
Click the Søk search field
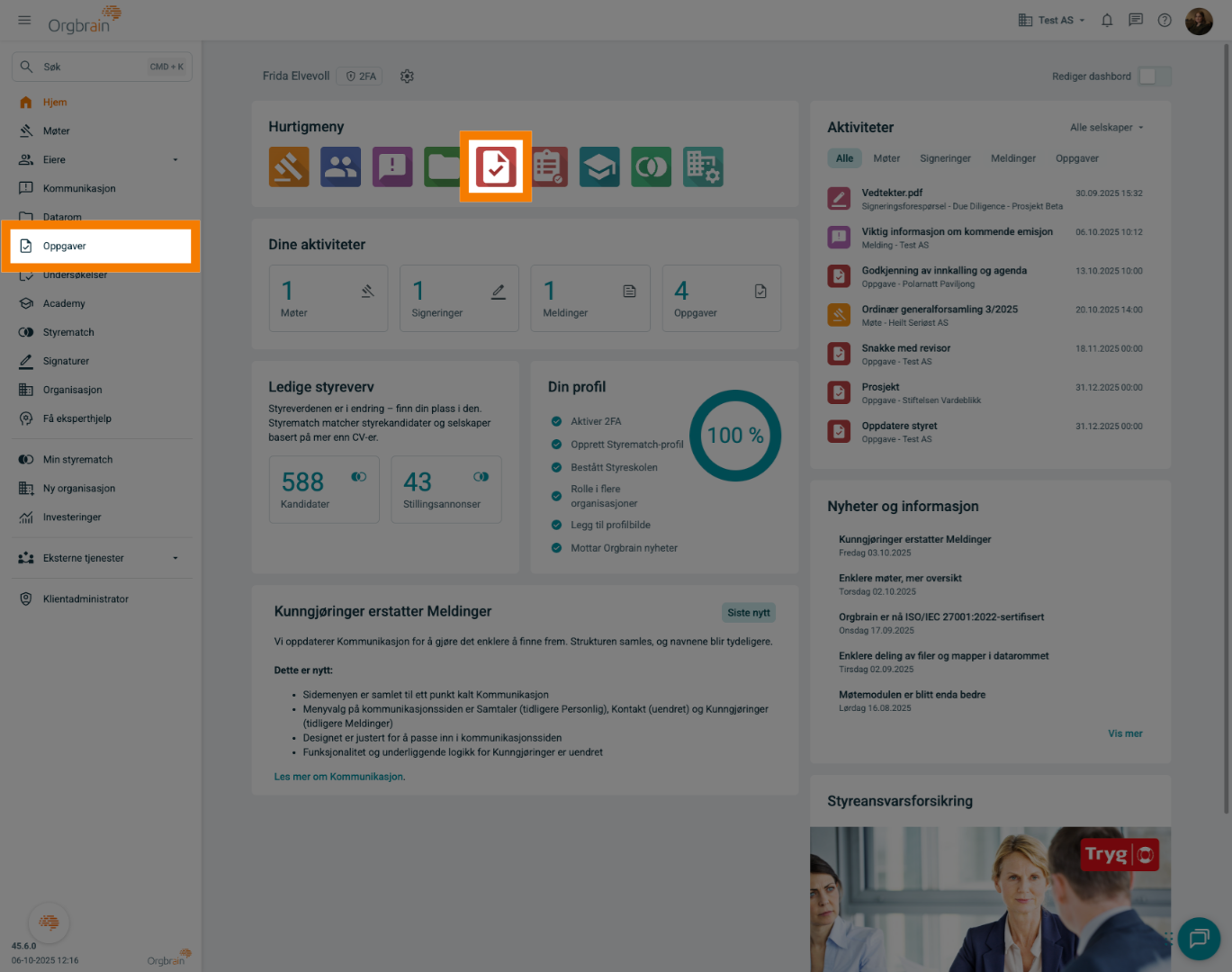coord(101,67)
